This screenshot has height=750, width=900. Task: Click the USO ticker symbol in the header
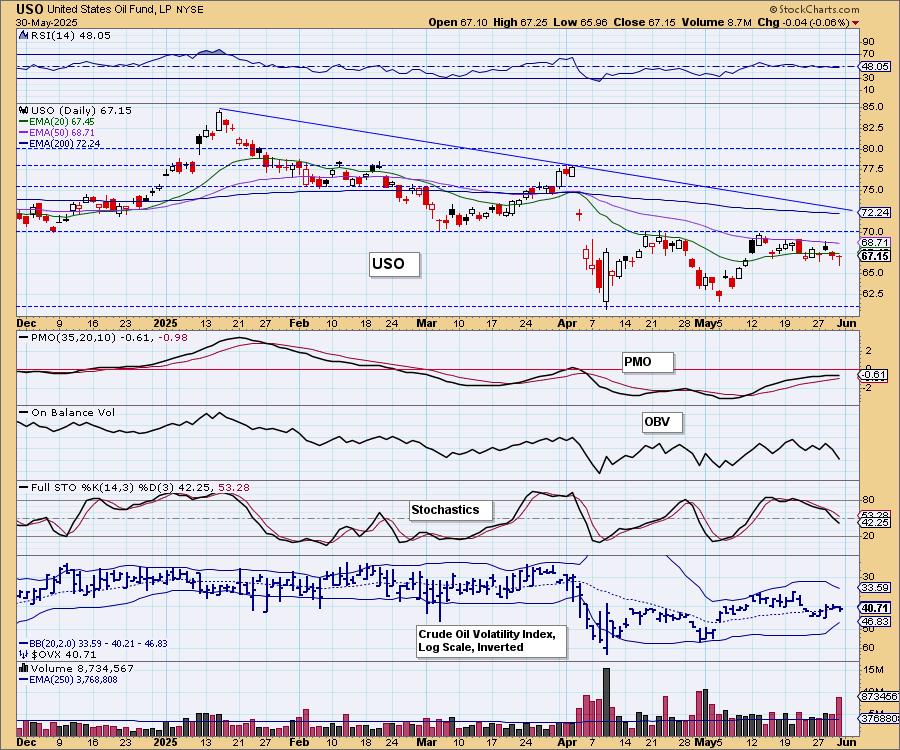pyautogui.click(x=29, y=10)
